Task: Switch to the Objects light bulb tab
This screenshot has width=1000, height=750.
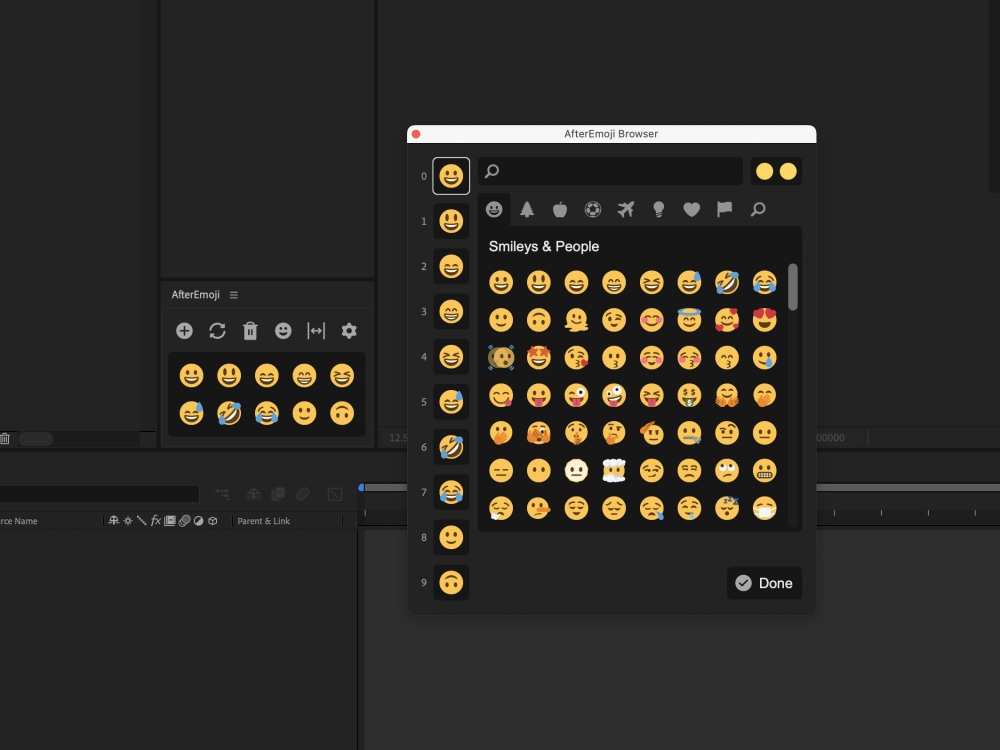Action: [x=659, y=209]
